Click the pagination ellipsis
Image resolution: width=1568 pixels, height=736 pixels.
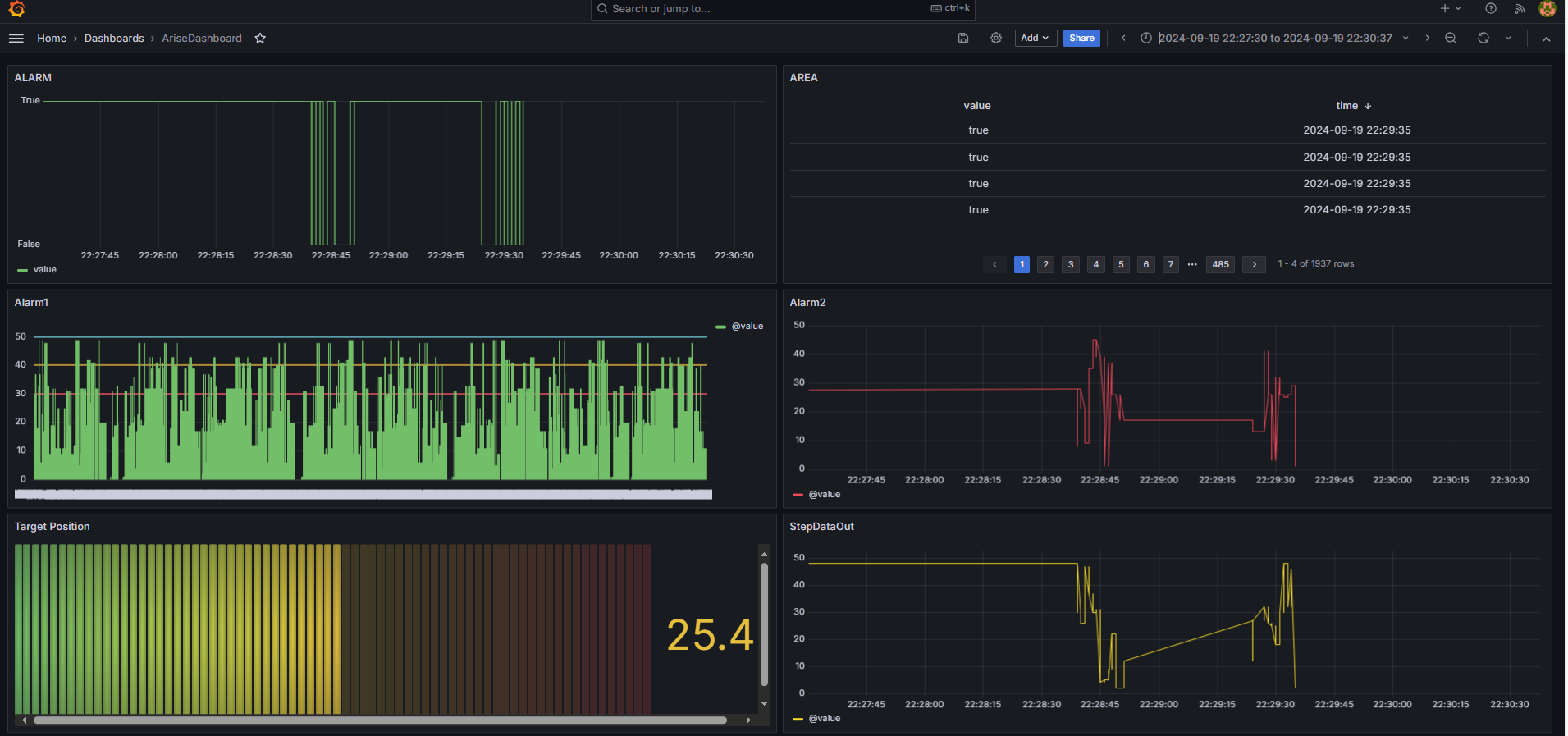pyautogui.click(x=1192, y=264)
